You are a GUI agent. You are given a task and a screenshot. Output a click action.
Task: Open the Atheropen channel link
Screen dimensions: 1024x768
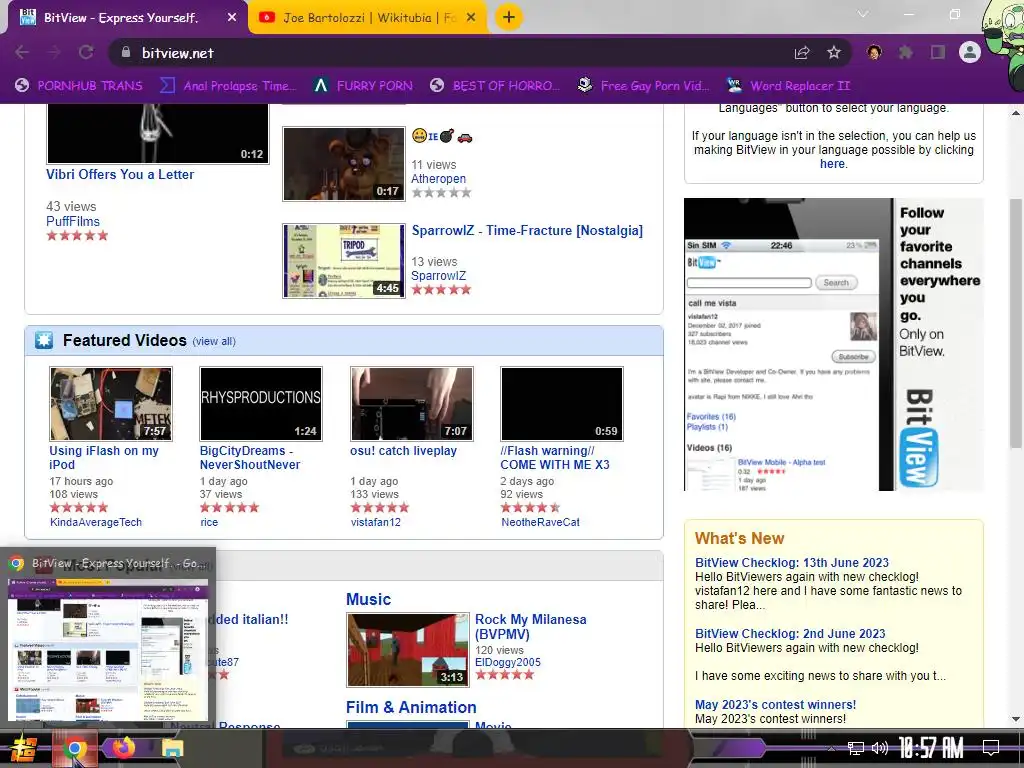438,178
